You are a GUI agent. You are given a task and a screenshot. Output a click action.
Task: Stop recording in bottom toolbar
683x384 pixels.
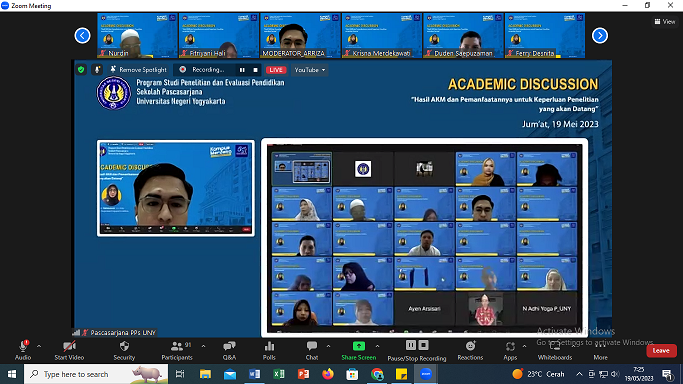[423, 345]
